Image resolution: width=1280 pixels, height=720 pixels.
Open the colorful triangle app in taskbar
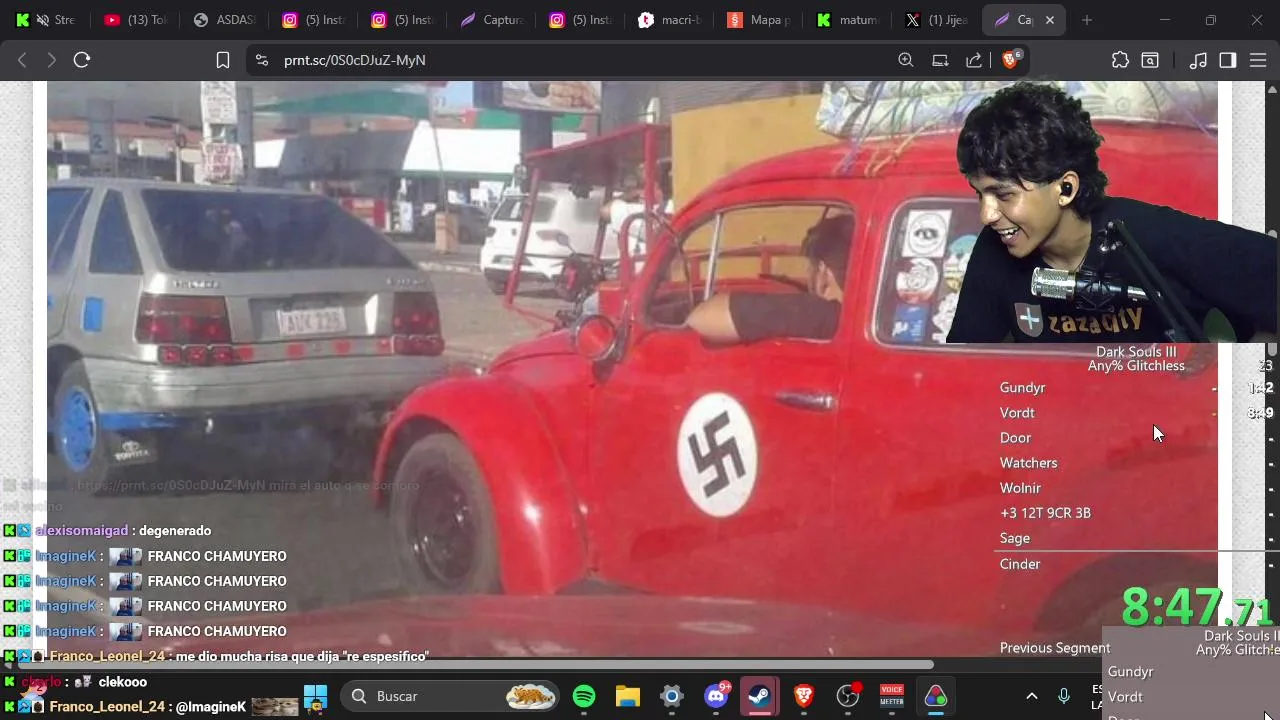click(x=936, y=696)
